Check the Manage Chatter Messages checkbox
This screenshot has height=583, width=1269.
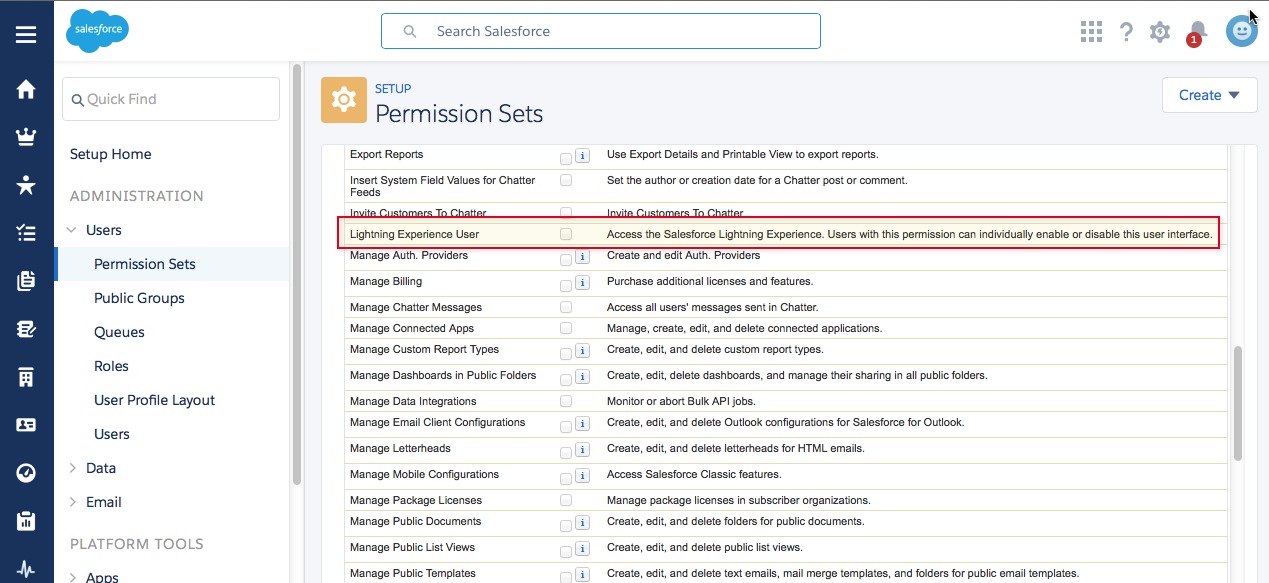click(566, 307)
